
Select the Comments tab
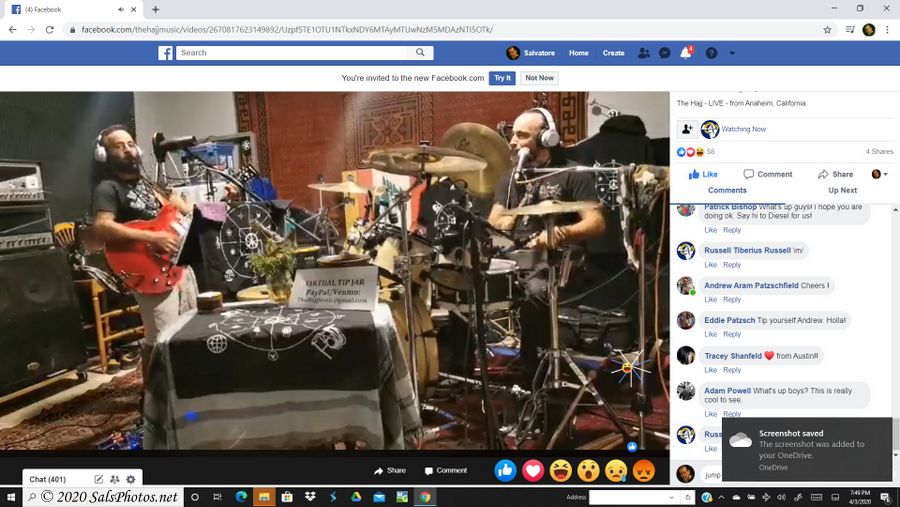[727, 190]
